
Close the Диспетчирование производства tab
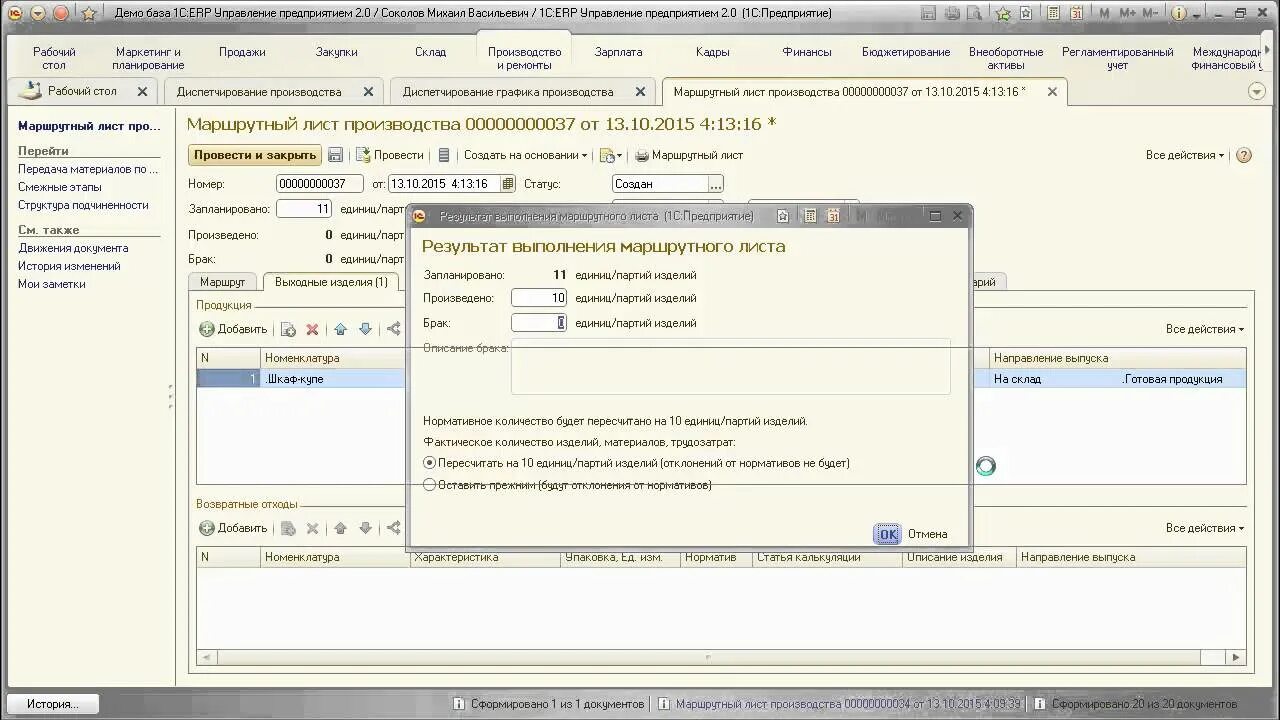tap(368, 92)
